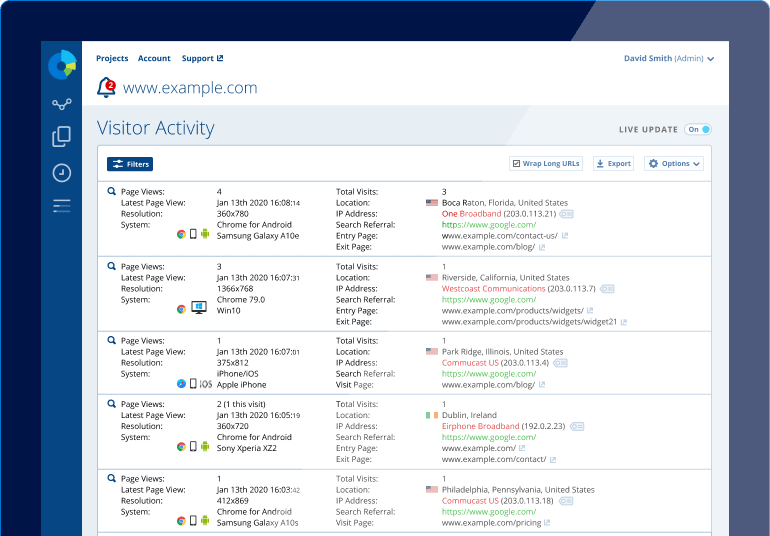This screenshot has height=536, width=770.
Task: Click Commucast US link for Philadelphia
Action: 470,501
